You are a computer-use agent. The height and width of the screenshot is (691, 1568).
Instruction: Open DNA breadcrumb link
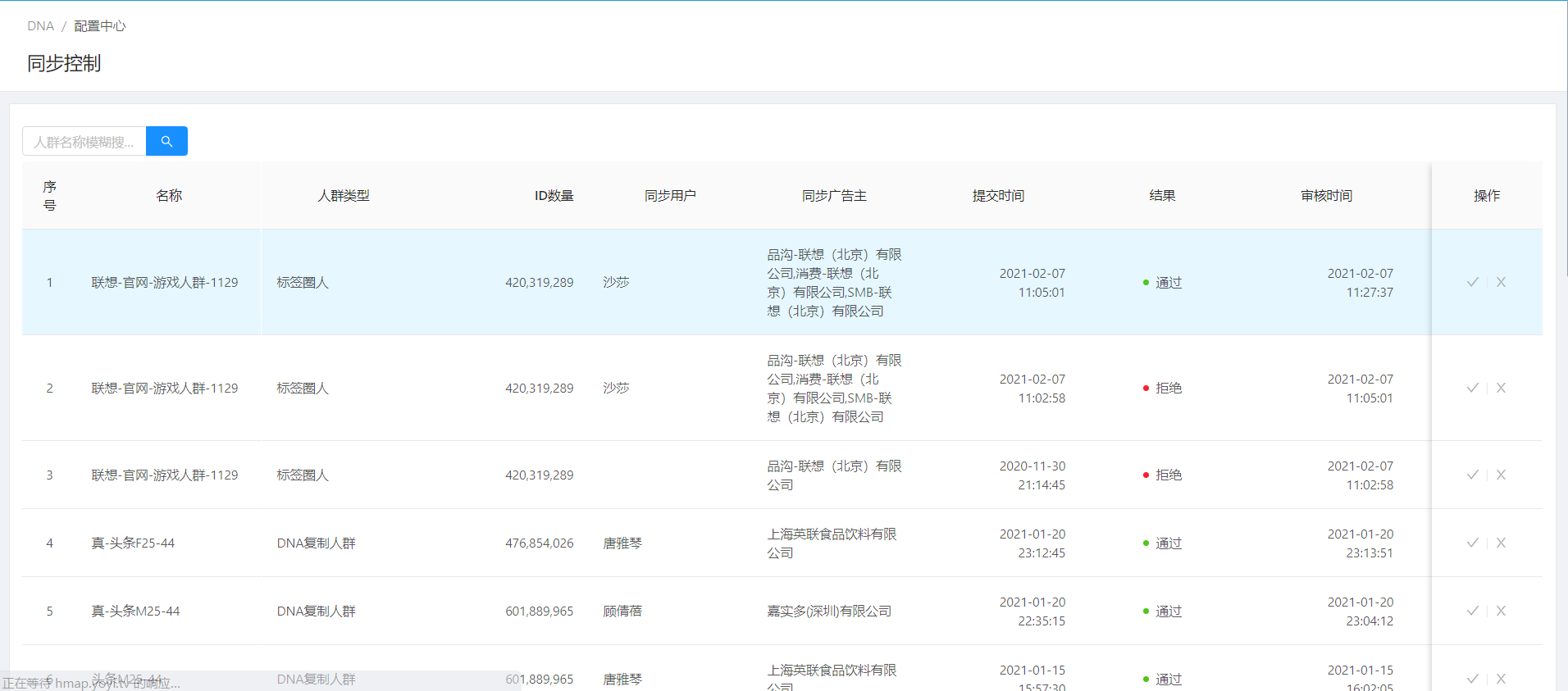click(x=40, y=26)
